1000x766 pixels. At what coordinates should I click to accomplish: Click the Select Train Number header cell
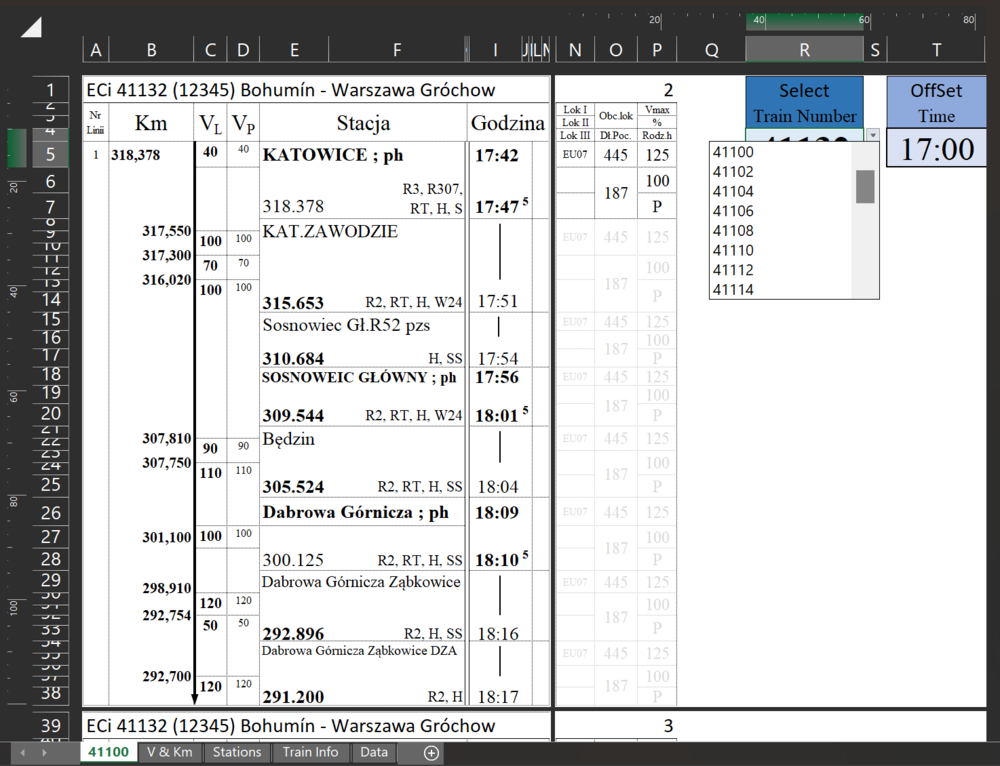pyautogui.click(x=804, y=103)
